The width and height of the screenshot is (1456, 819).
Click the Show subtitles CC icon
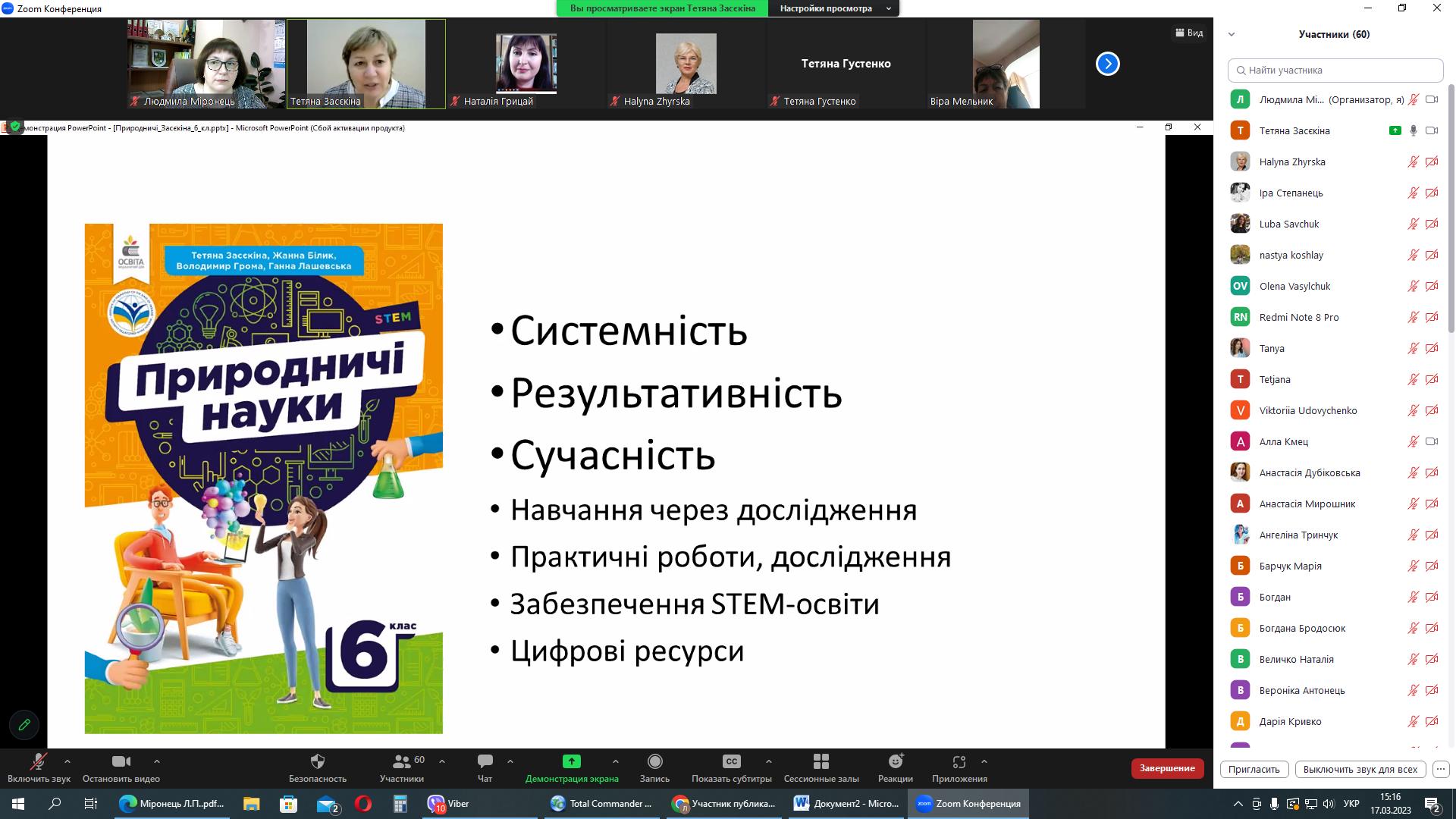[731, 761]
